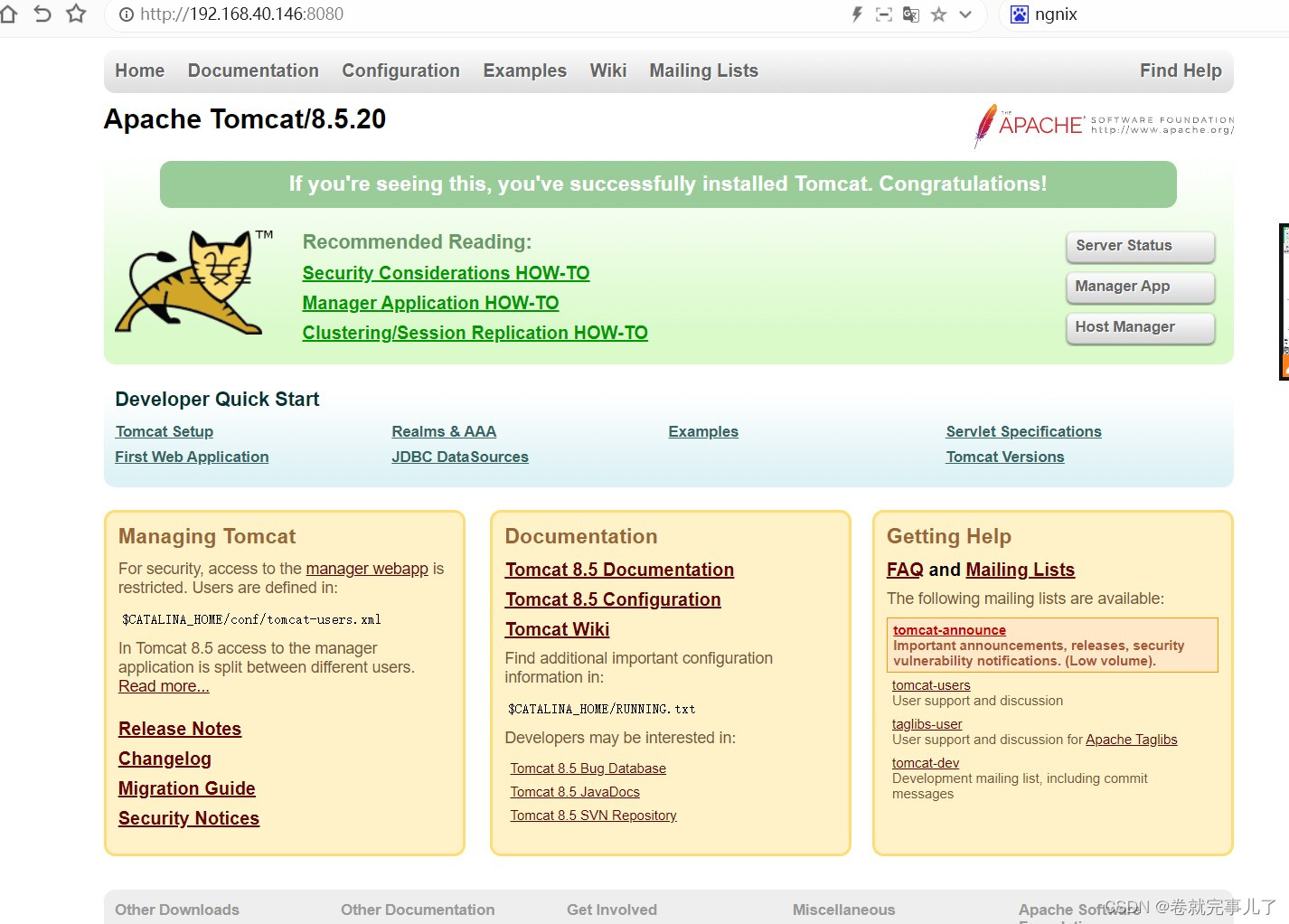Click the manager webapp link
Screen dimensions: 1289x924
coord(367,569)
